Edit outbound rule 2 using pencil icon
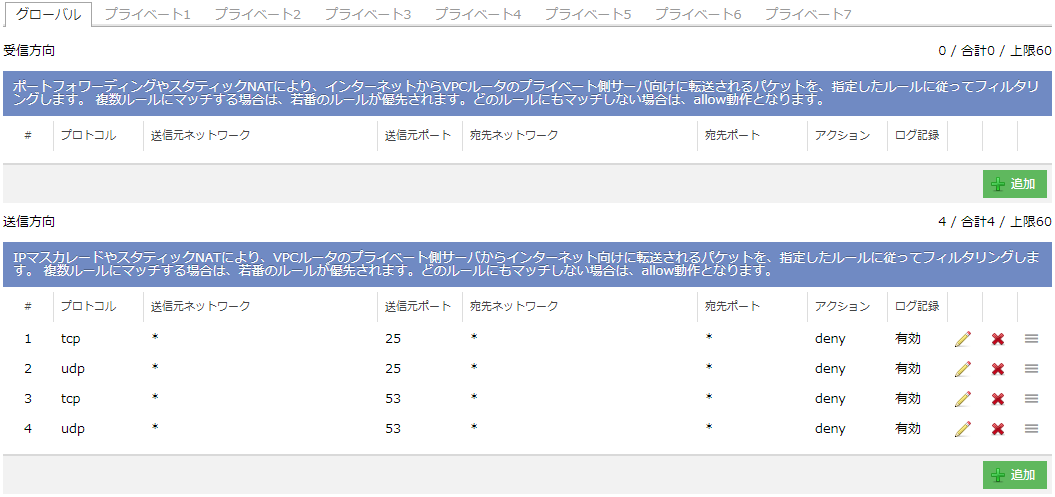The width and height of the screenshot is (1055, 497). [x=963, y=369]
